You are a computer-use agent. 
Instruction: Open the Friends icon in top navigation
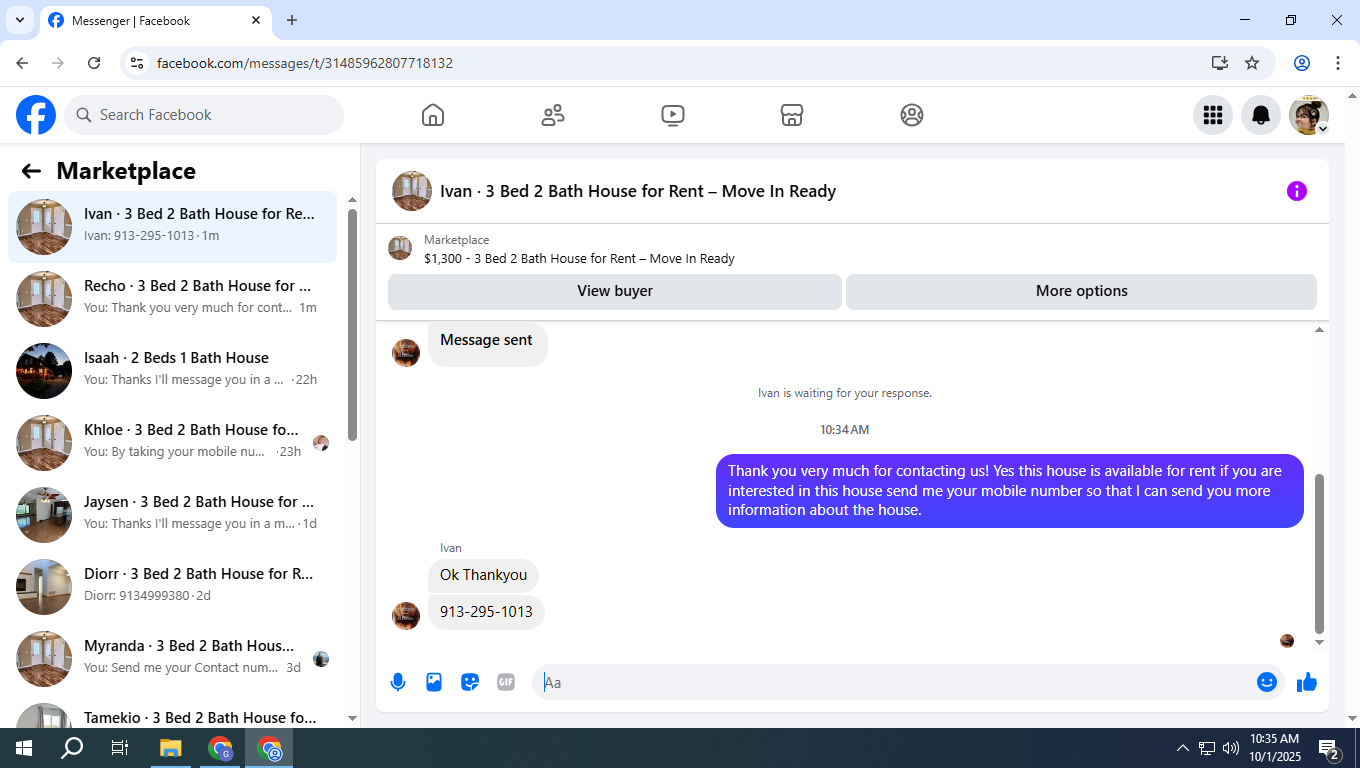(x=553, y=115)
